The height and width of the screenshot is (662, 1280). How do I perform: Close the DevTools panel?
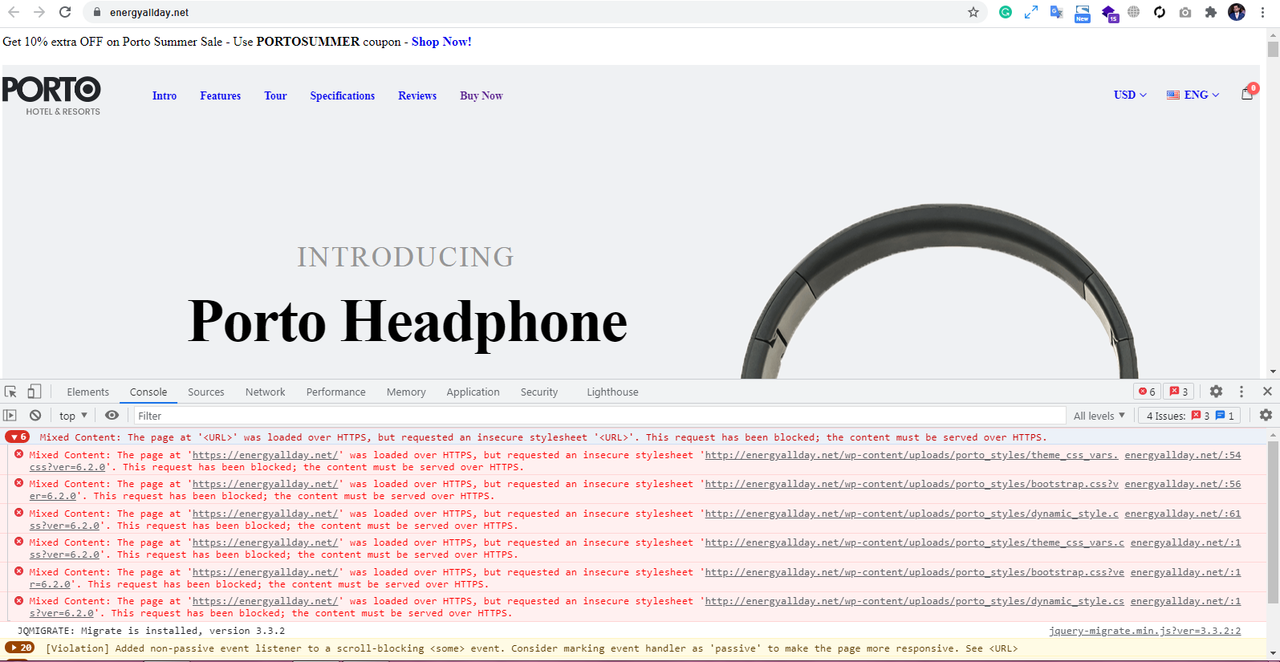[1267, 392]
